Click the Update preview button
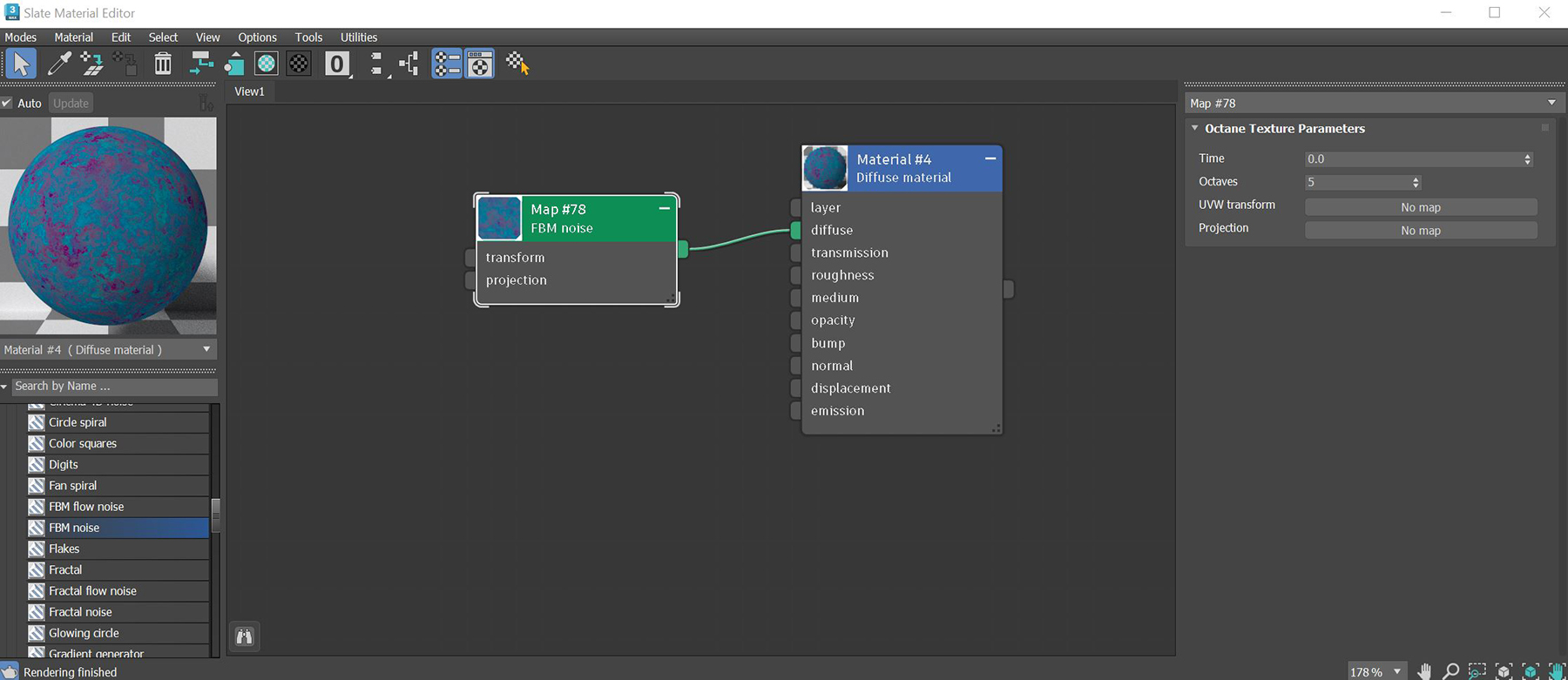 point(71,103)
